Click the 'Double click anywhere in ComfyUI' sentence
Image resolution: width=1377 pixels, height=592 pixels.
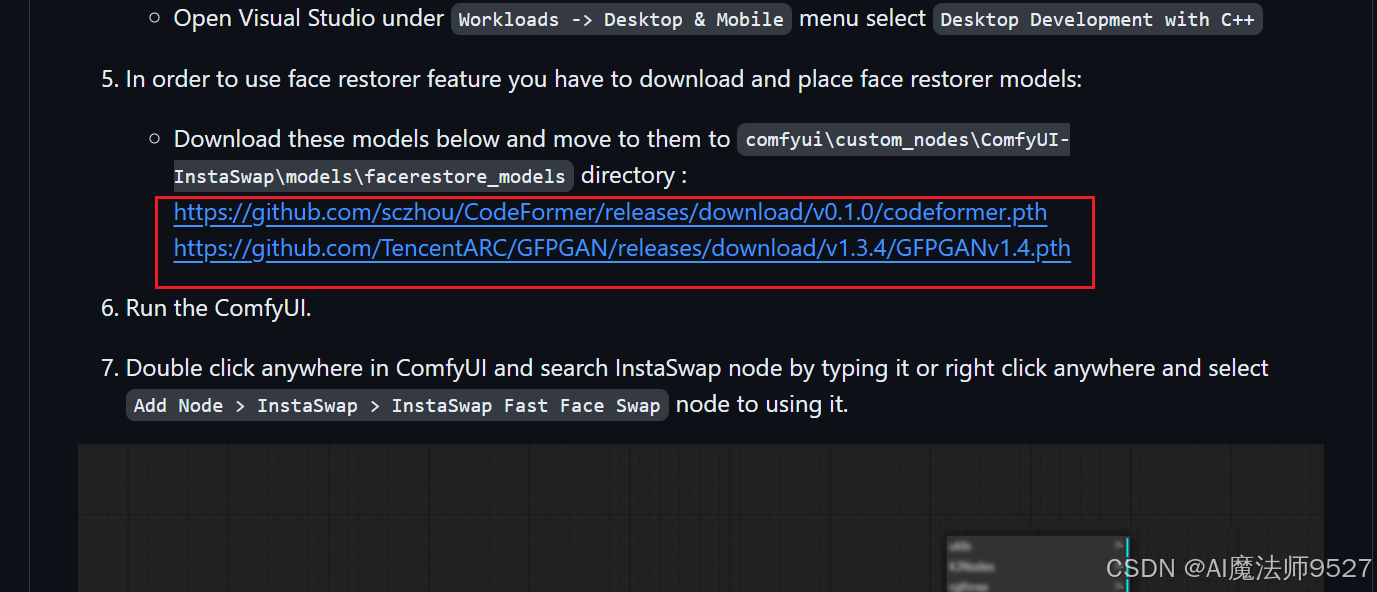[697, 368]
